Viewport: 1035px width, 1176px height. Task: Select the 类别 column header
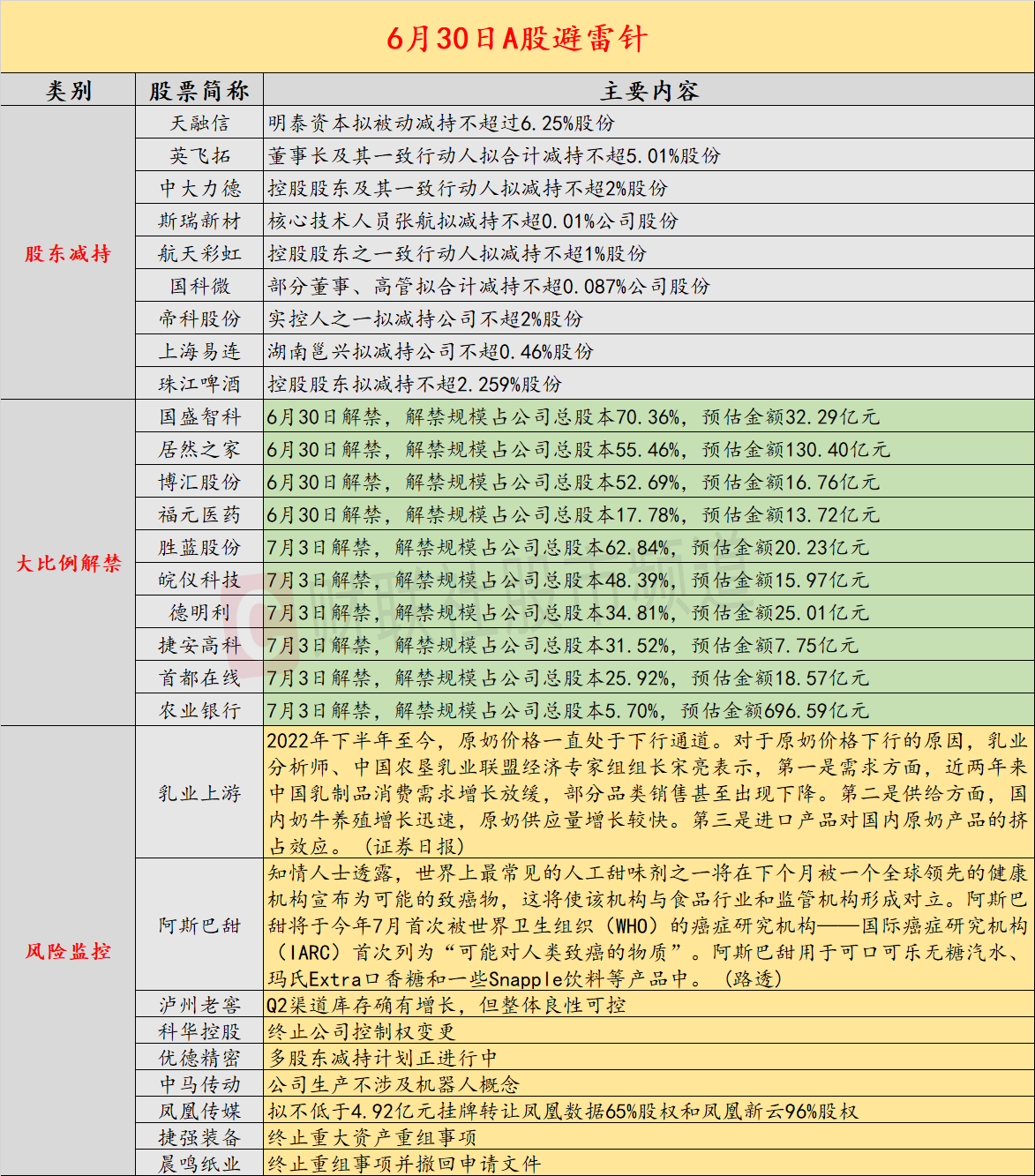68,91
